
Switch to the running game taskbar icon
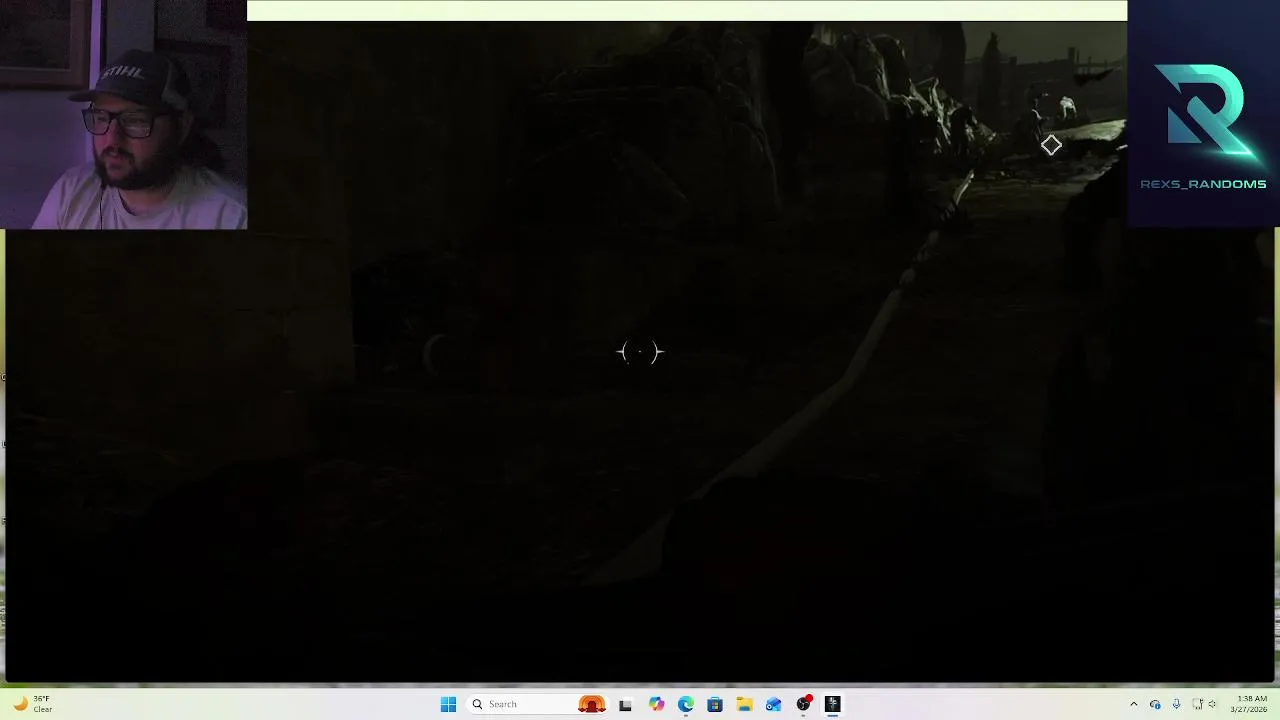click(x=832, y=704)
